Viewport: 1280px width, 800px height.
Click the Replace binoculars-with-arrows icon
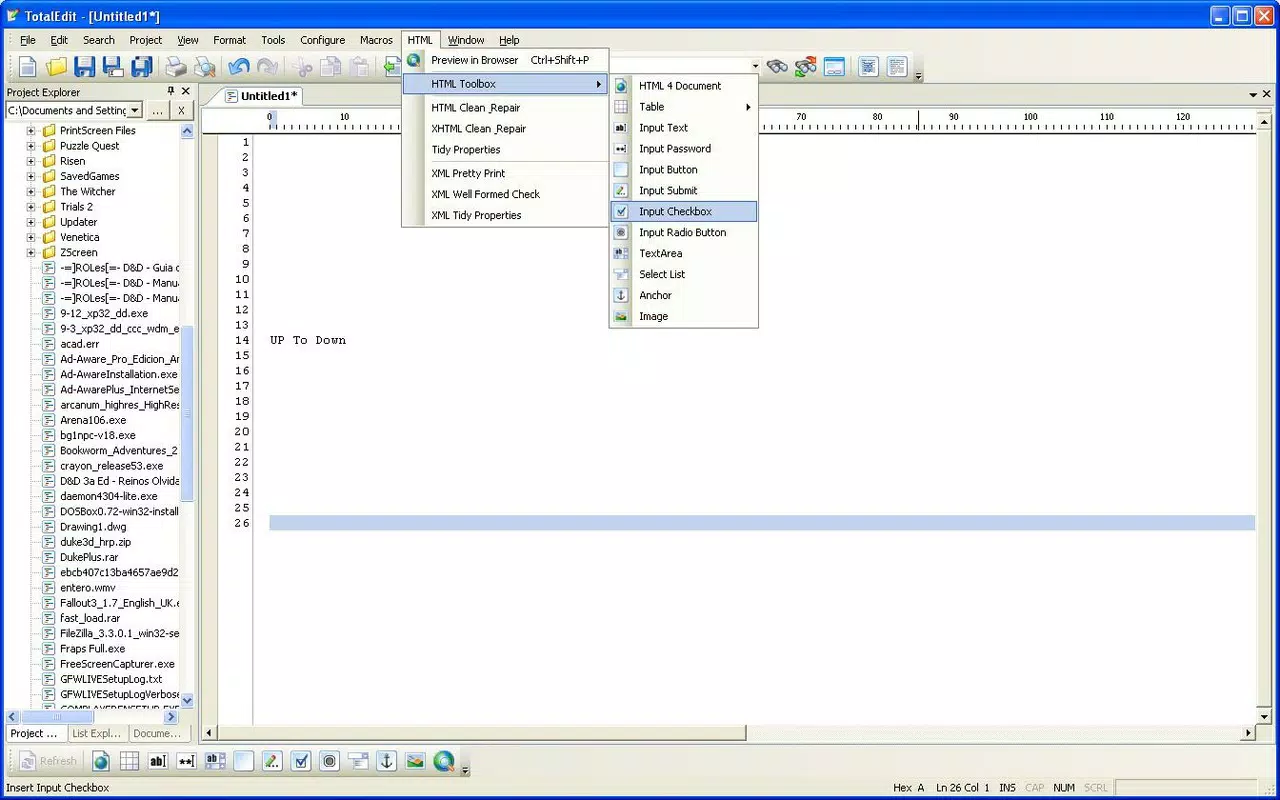806,67
